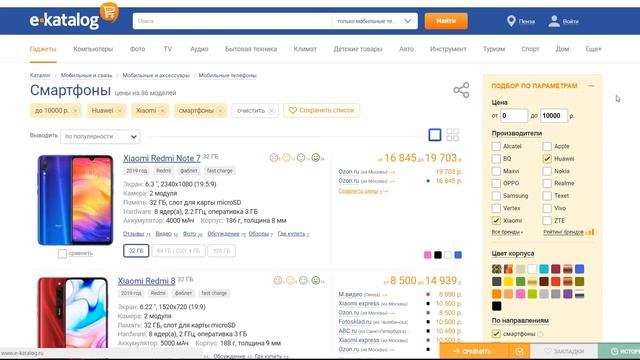Open Ozon.ru offer at 19 703 р.

click(x=349, y=172)
